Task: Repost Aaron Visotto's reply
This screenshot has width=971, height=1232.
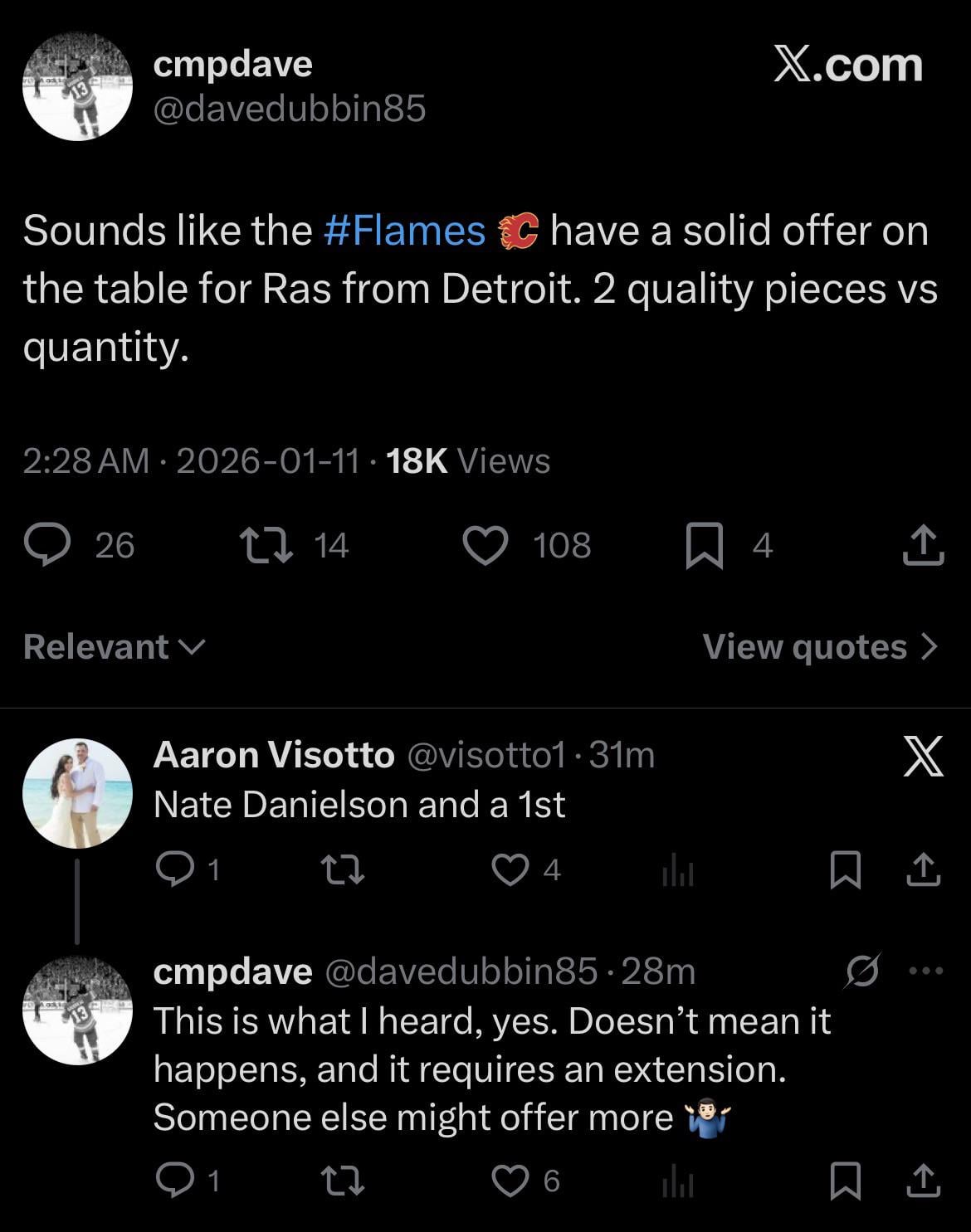Action: click(341, 869)
